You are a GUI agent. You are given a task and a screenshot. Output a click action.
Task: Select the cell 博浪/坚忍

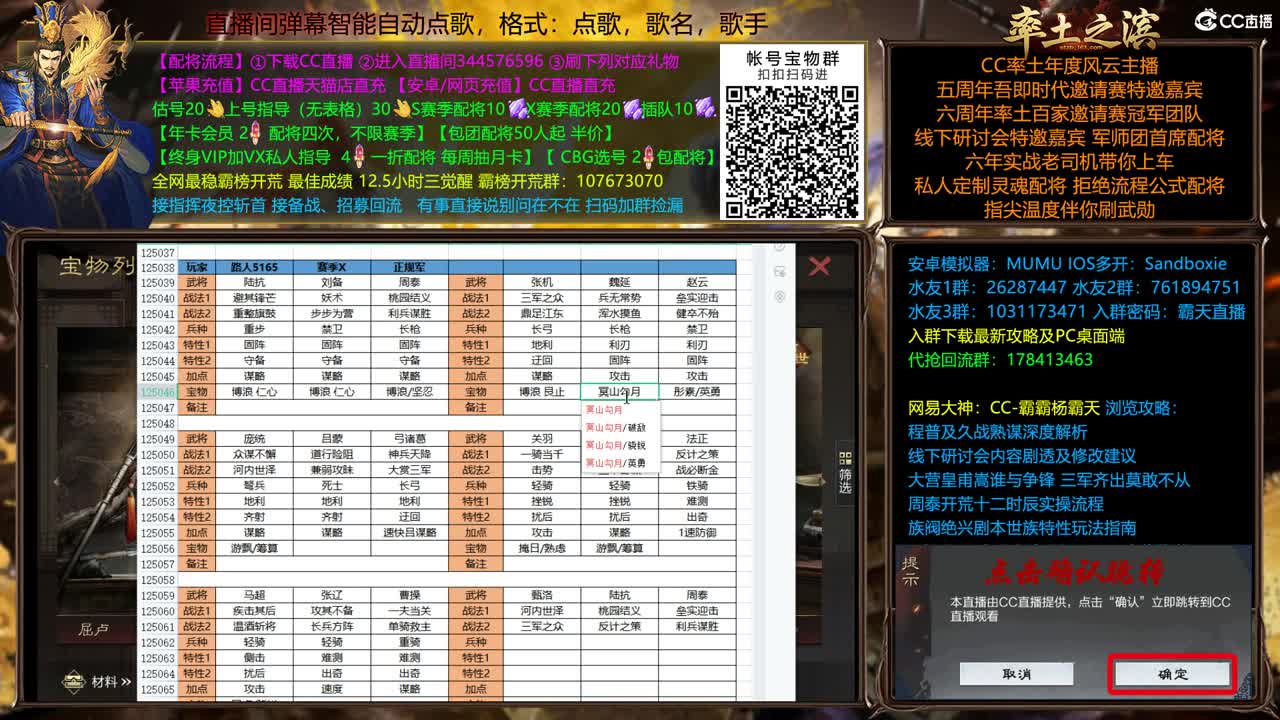(x=409, y=392)
